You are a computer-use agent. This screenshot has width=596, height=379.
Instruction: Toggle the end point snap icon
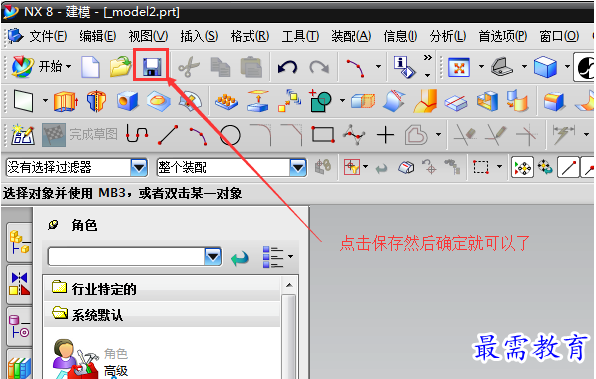[x=568, y=168]
